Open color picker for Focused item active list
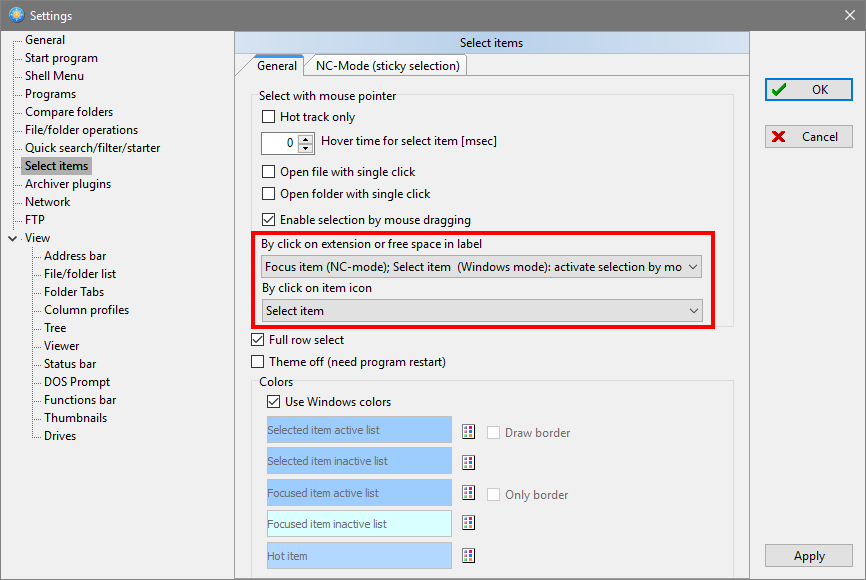Image resolution: width=866 pixels, height=580 pixels. click(468, 493)
